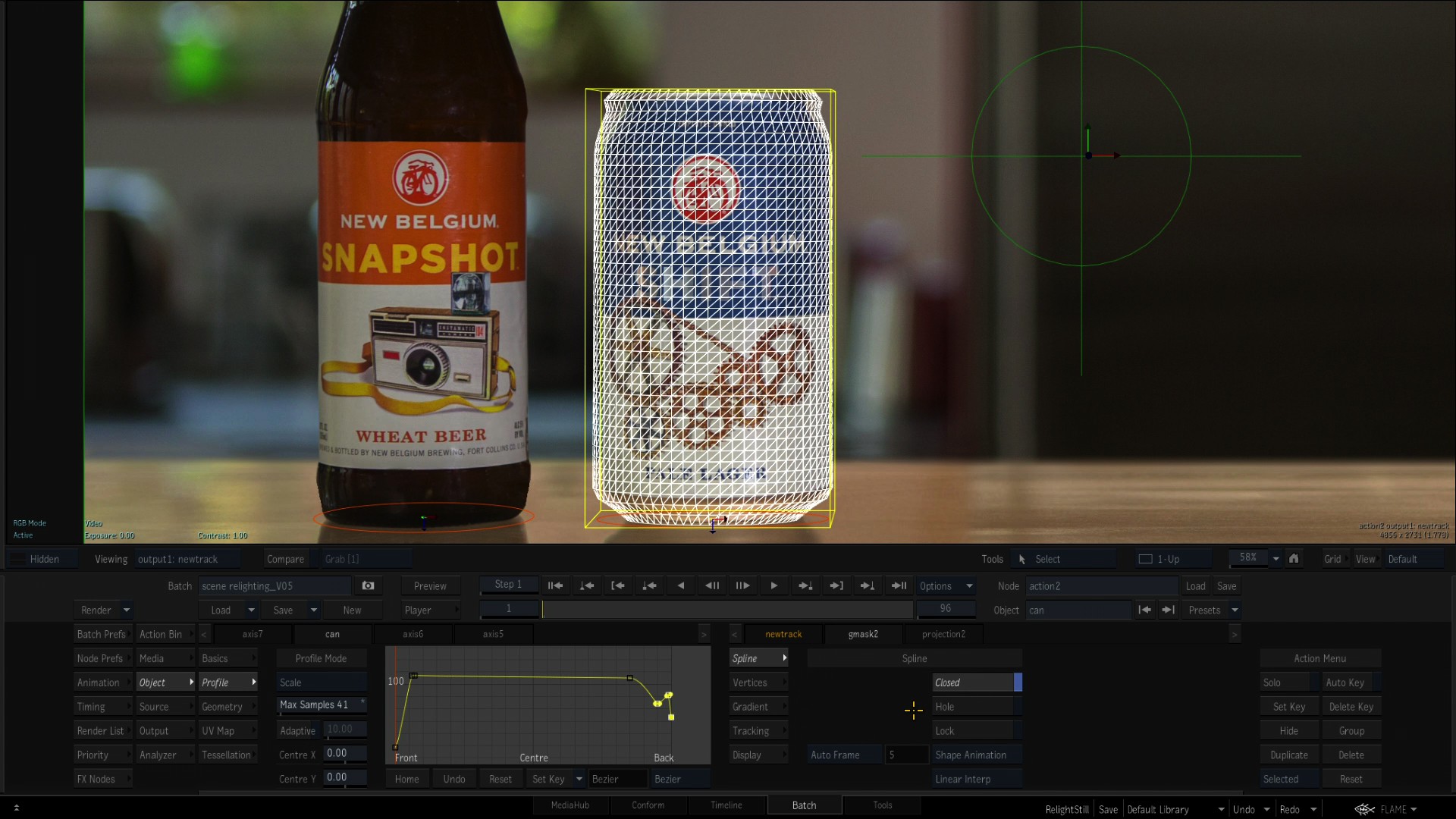Click Home below the profile curve
This screenshot has height=819, width=1456.
pos(406,779)
